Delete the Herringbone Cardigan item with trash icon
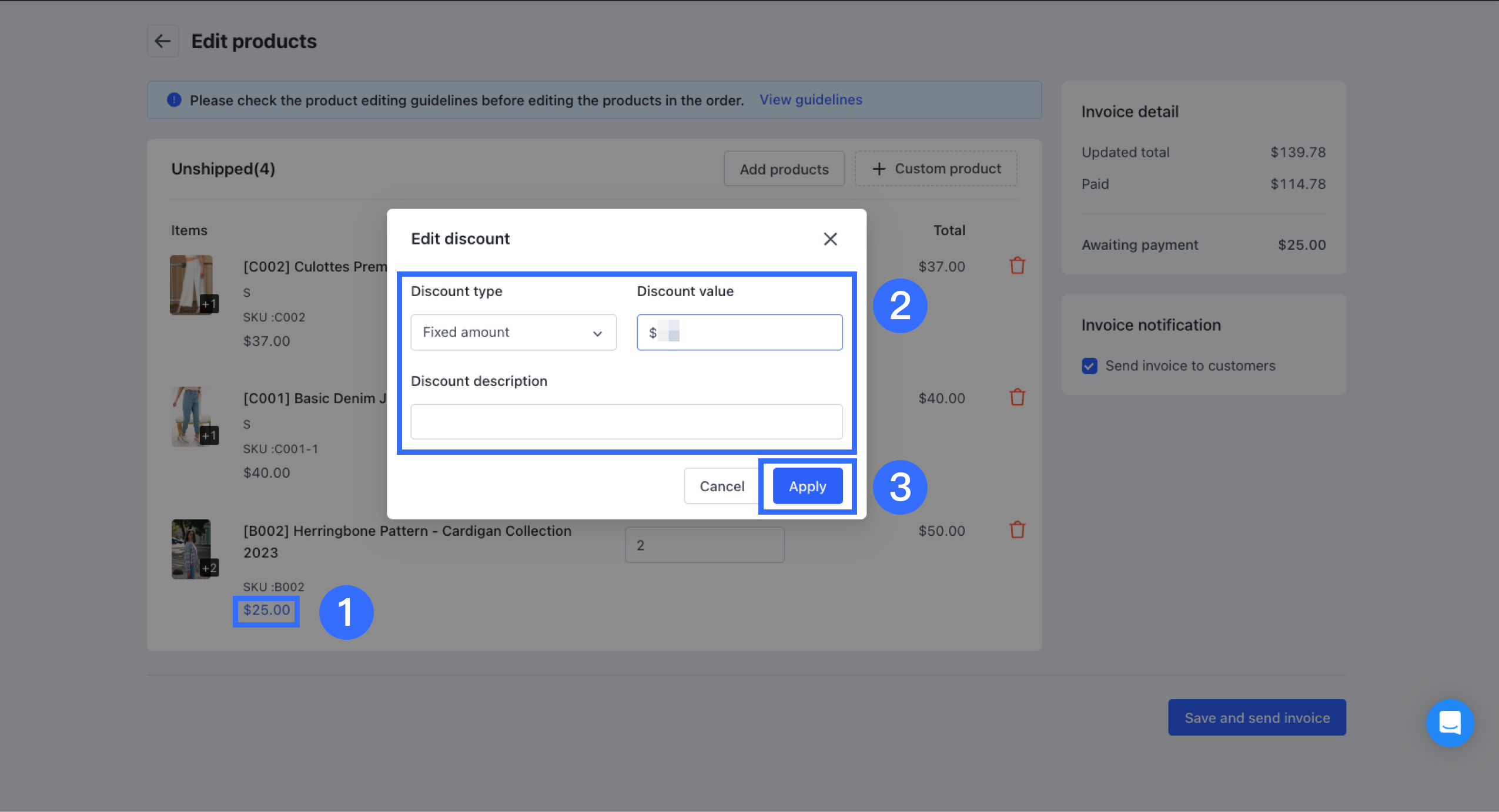Viewport: 1499px width, 812px height. [1017, 530]
